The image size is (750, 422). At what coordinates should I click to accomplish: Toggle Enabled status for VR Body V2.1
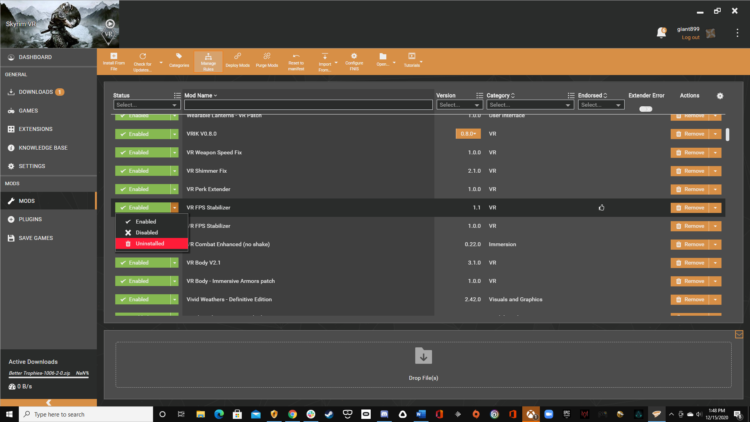(143, 263)
